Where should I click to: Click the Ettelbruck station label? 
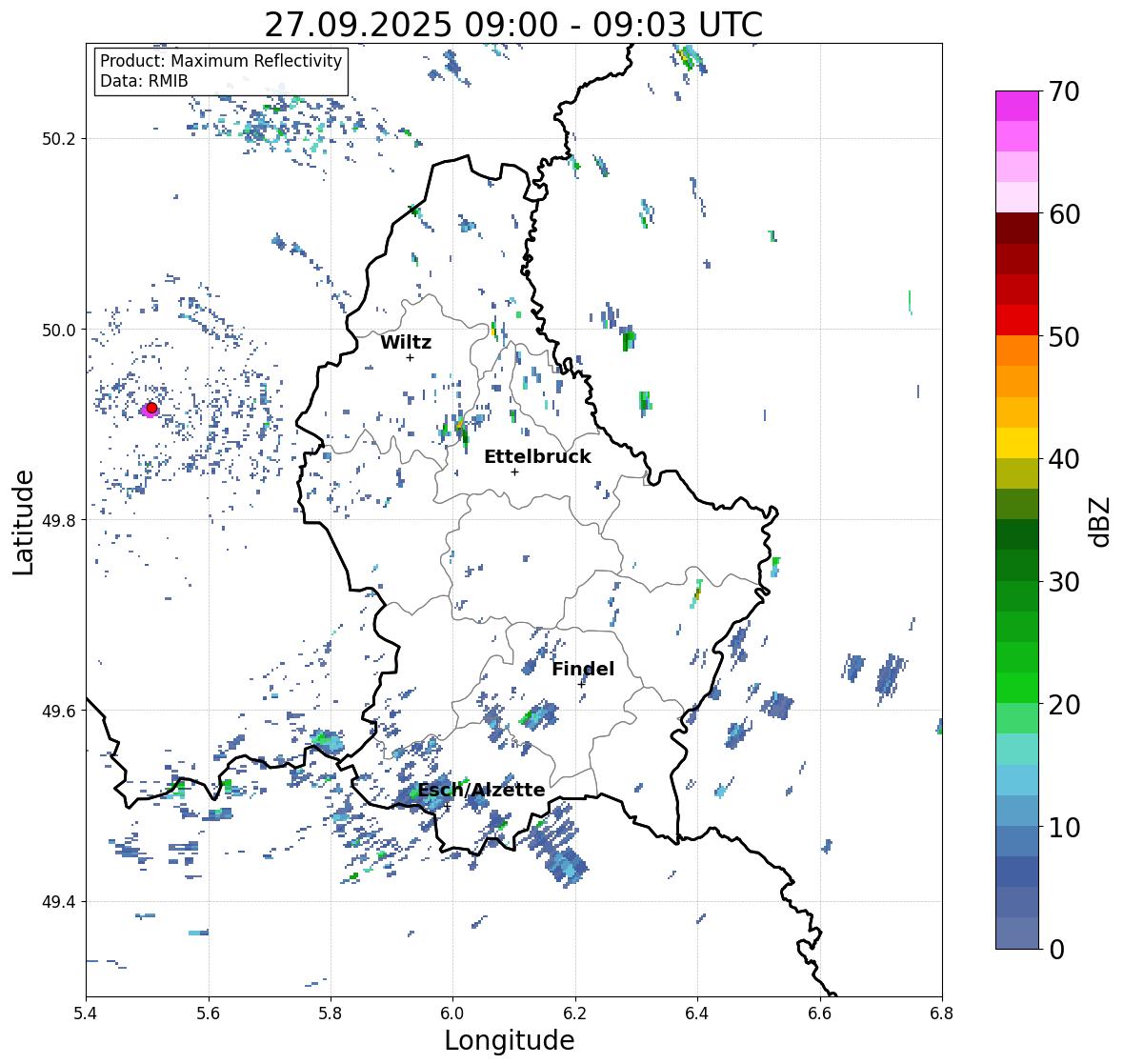point(537,457)
